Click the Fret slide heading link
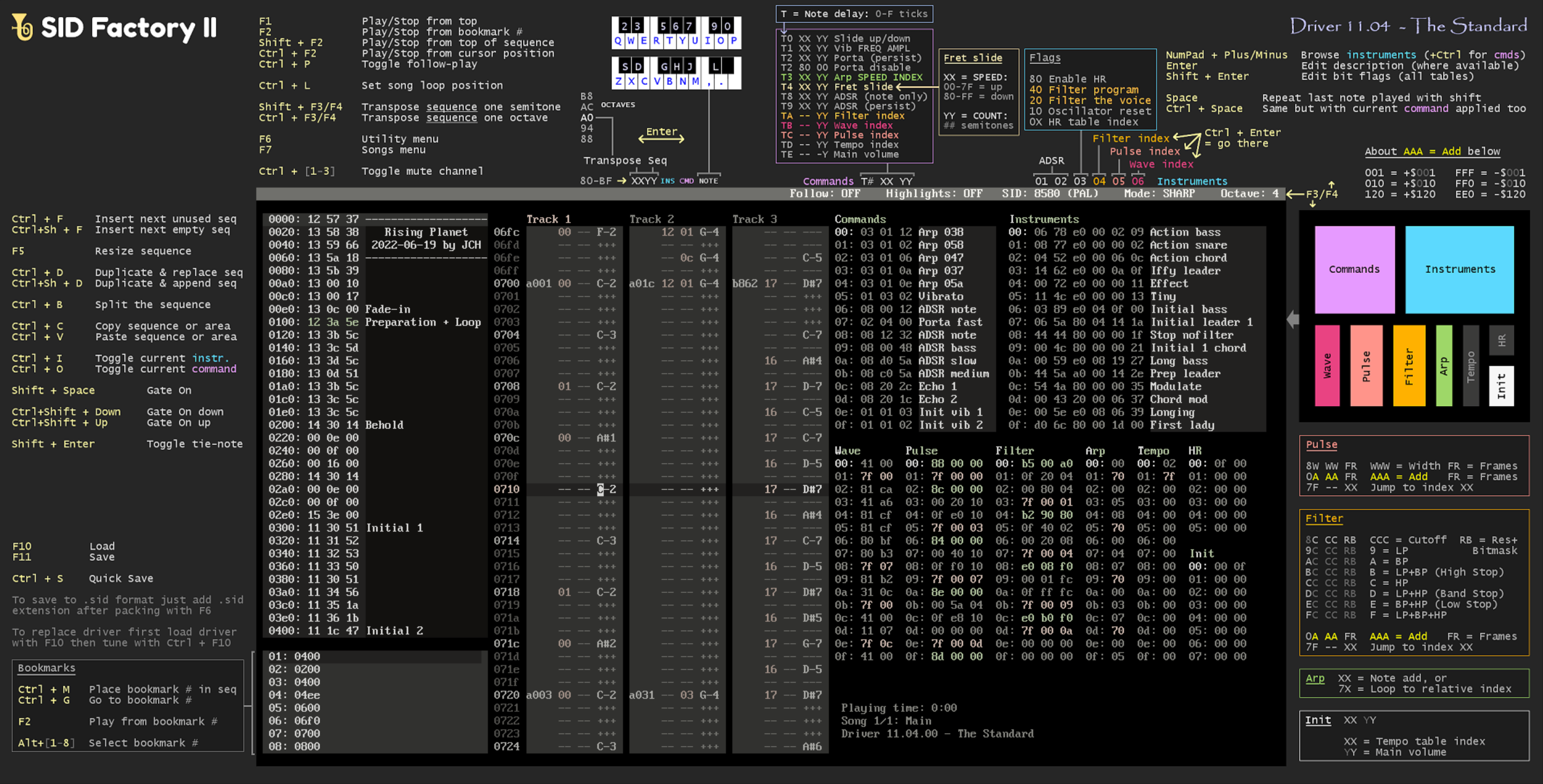 point(973,58)
